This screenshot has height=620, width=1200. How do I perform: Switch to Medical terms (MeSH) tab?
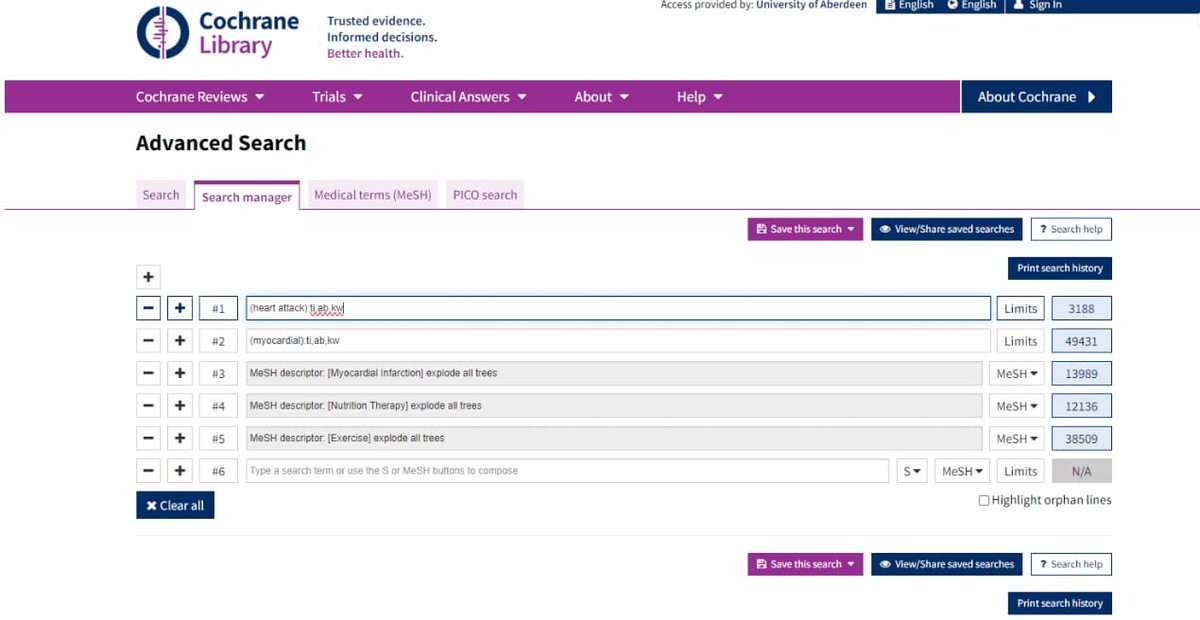click(373, 195)
